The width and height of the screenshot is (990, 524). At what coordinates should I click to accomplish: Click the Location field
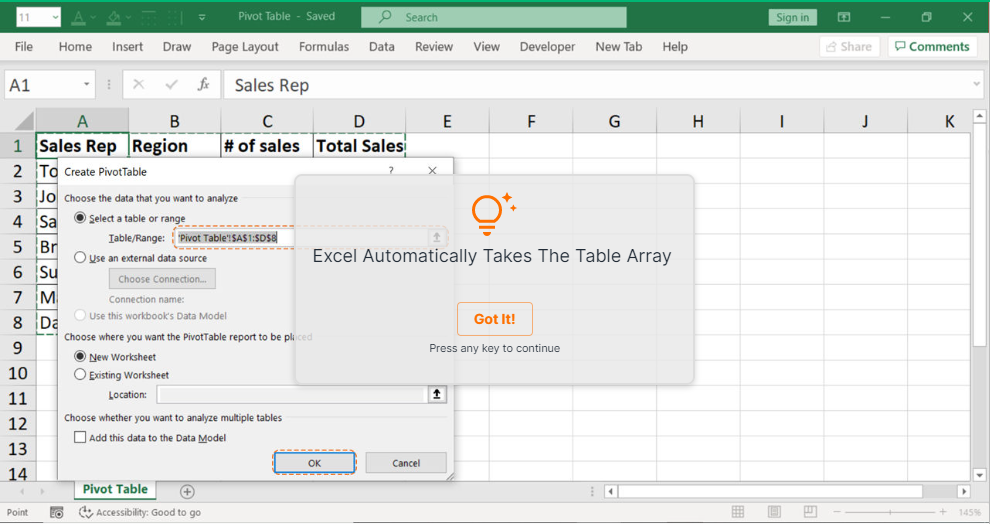coord(291,395)
